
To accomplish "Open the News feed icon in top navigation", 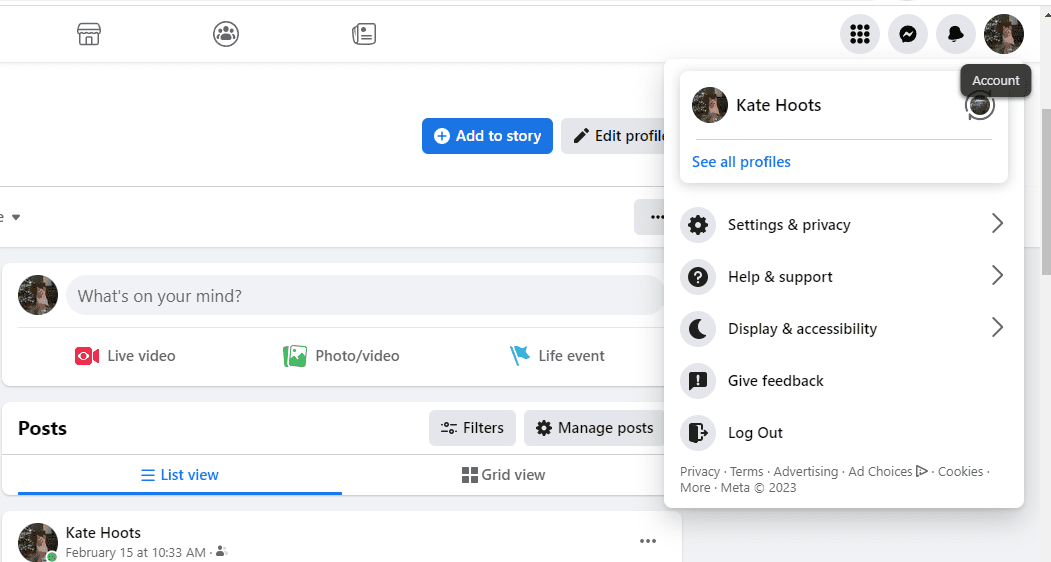I will [x=364, y=34].
